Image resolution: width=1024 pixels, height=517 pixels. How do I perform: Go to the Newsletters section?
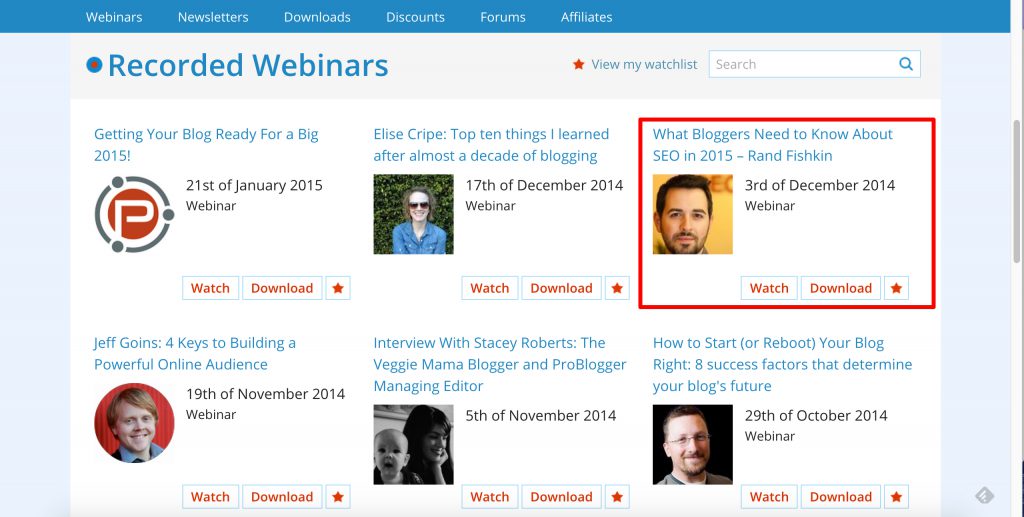tap(213, 17)
